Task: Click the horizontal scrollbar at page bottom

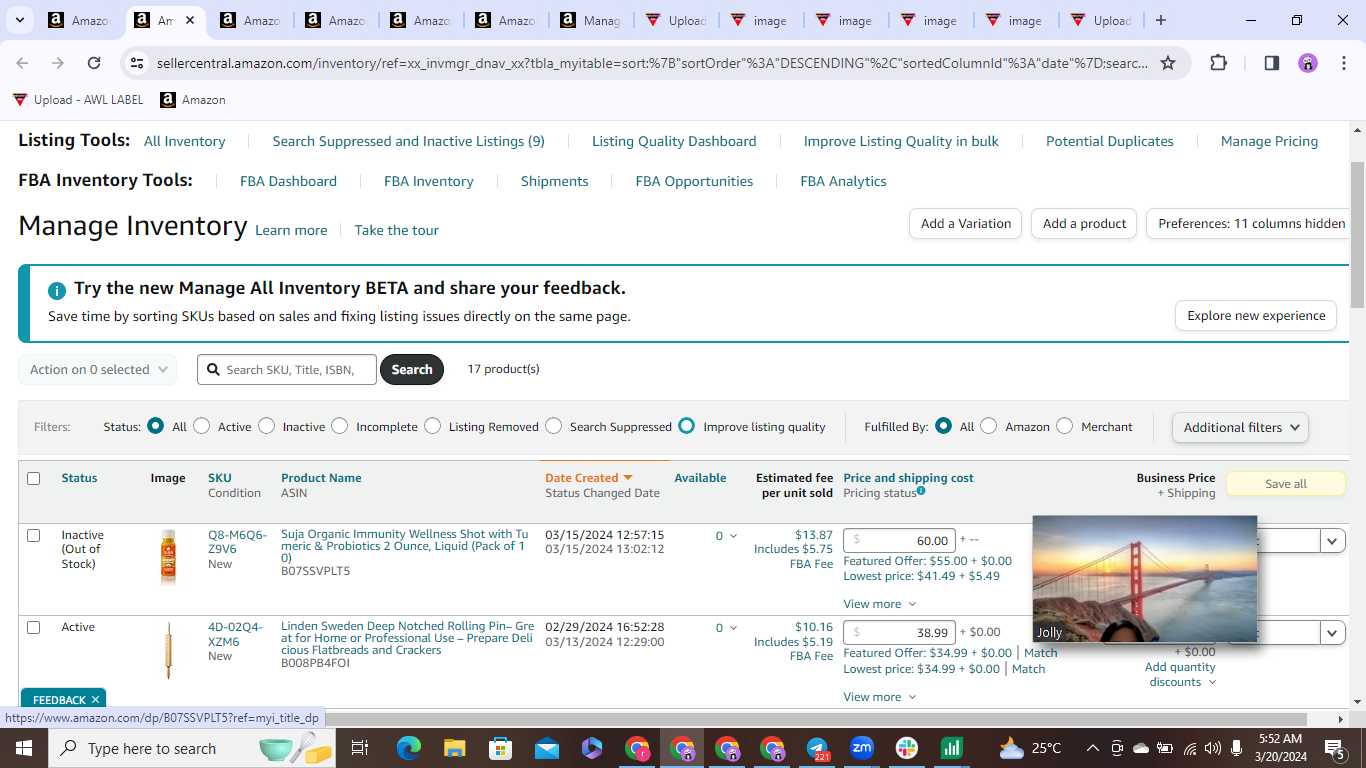Action: click(660, 719)
